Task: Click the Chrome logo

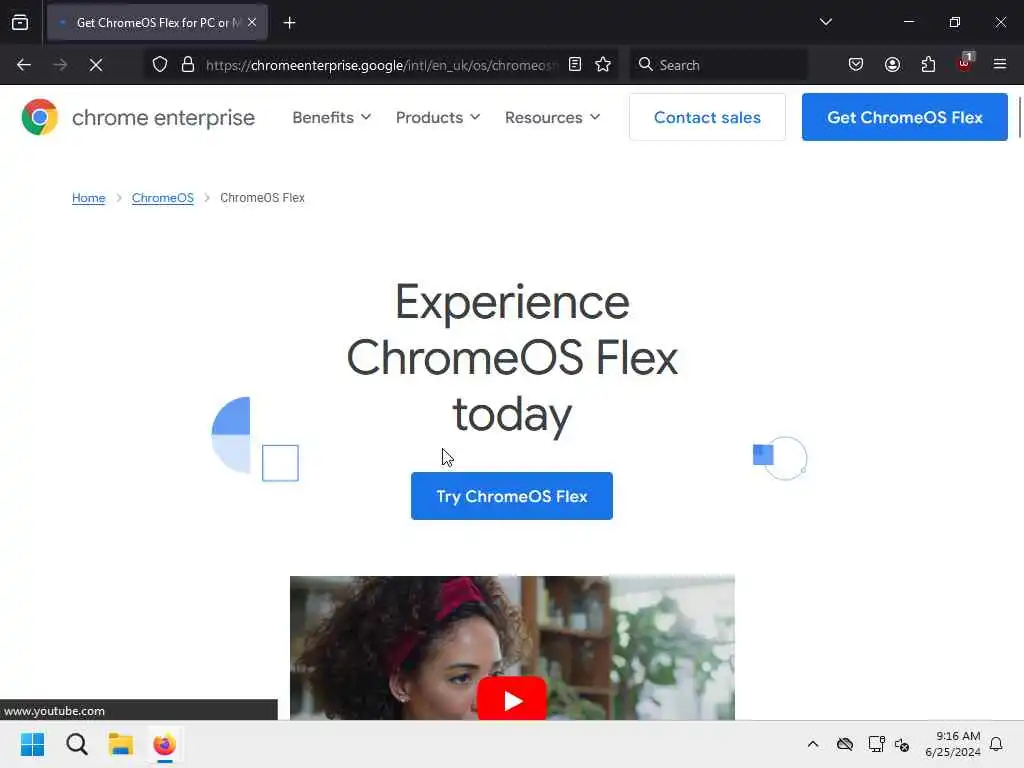Action: tap(40, 118)
